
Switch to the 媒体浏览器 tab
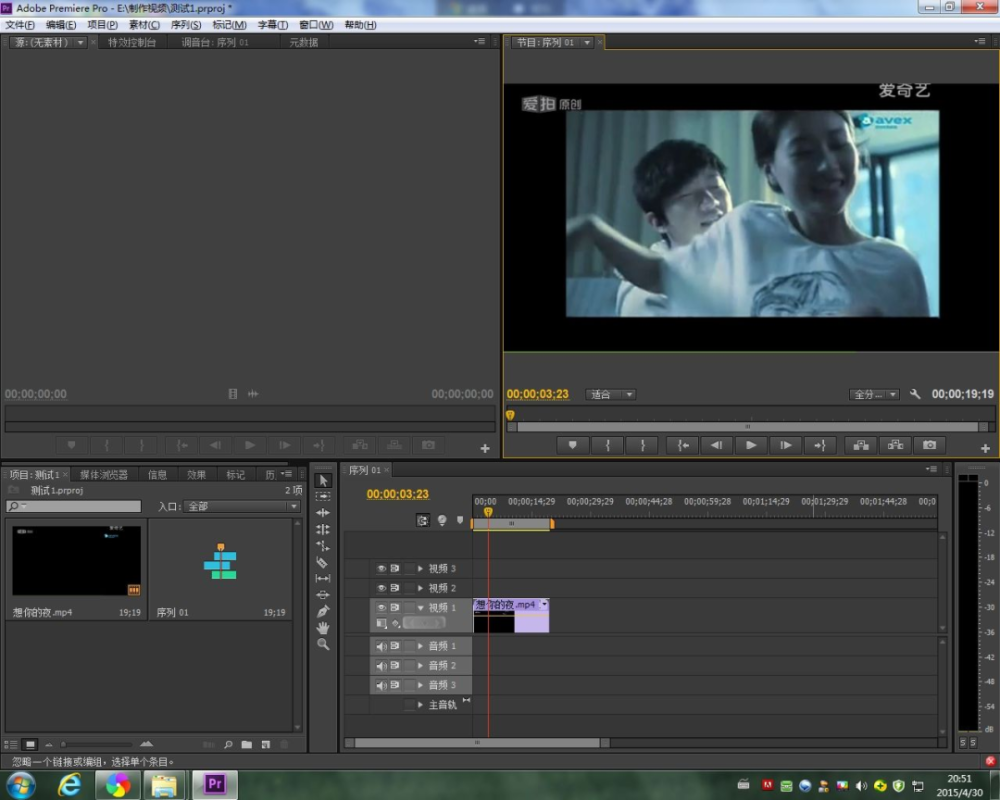click(103, 475)
